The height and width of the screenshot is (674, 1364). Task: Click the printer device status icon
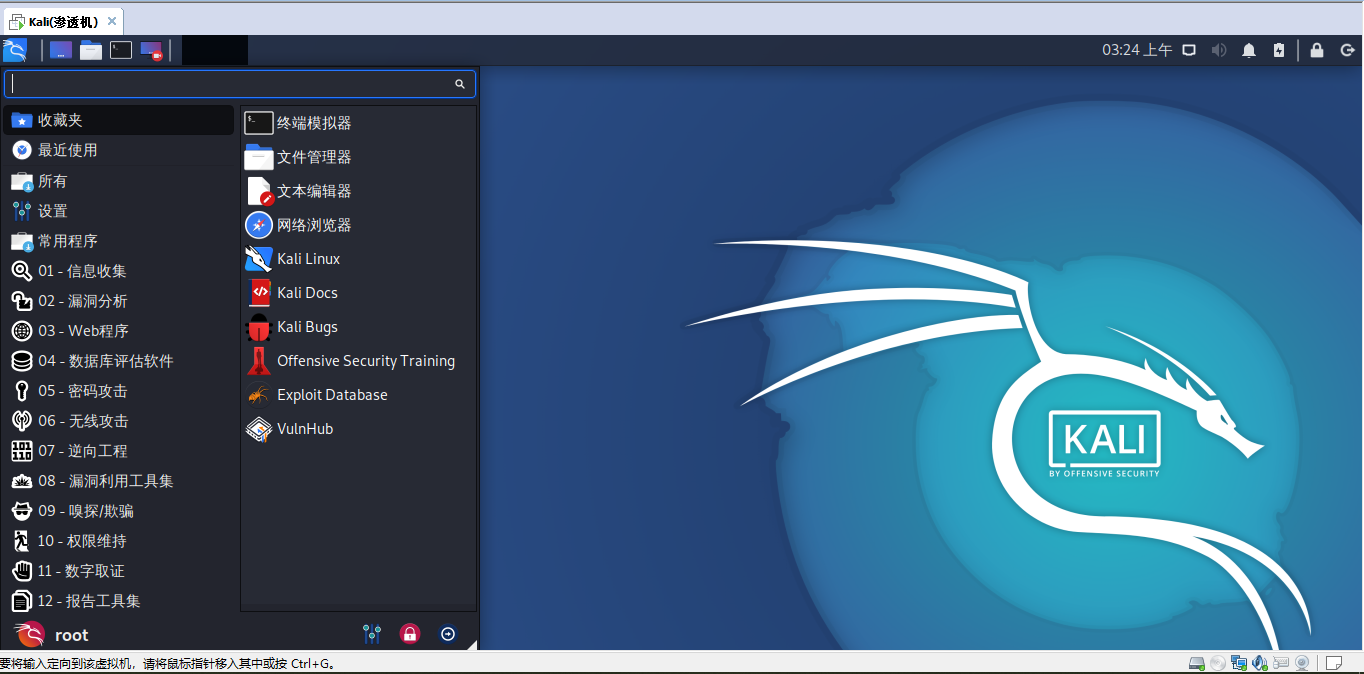1281,663
